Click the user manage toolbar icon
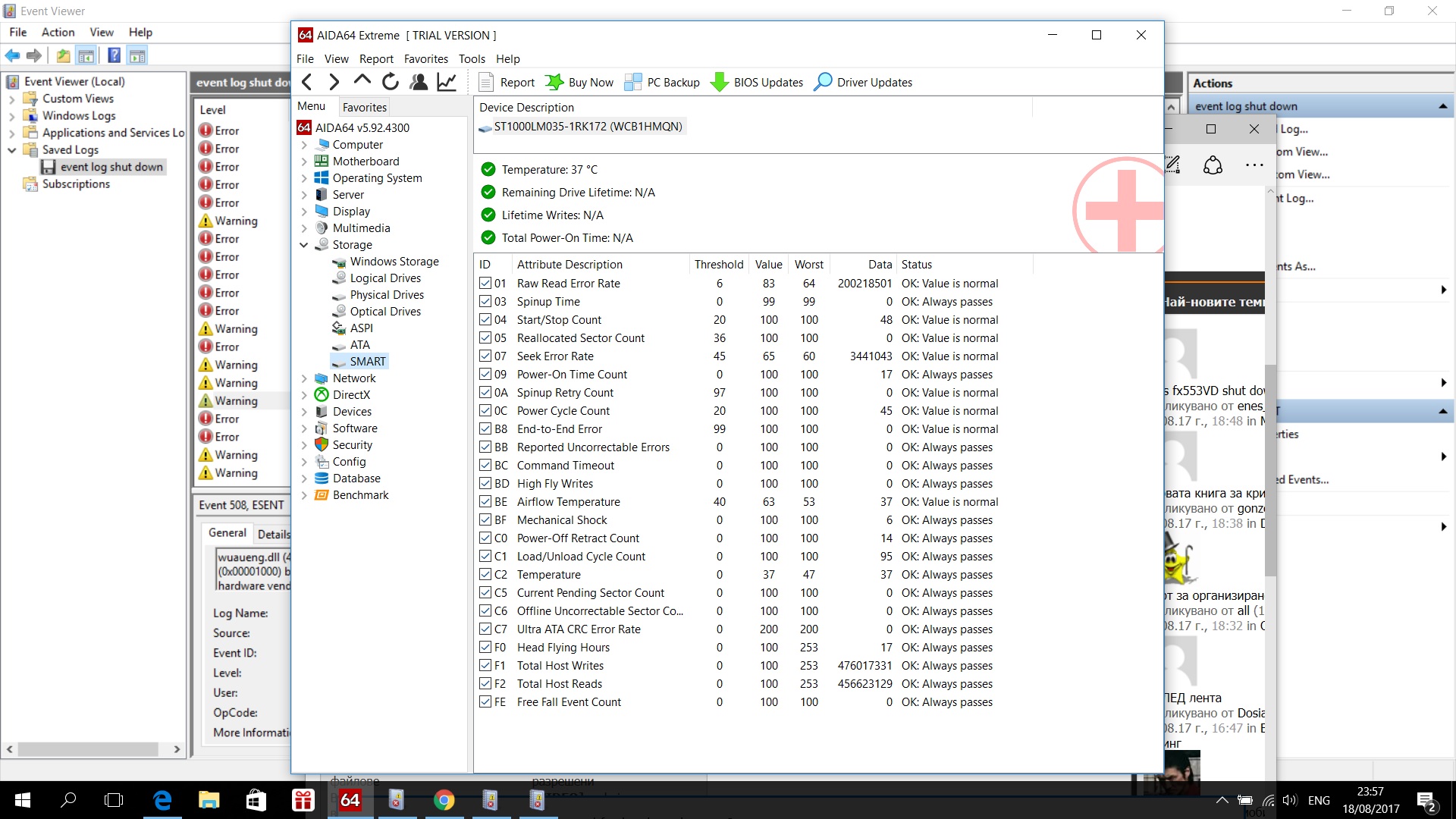This screenshot has width=1456, height=819. [419, 82]
